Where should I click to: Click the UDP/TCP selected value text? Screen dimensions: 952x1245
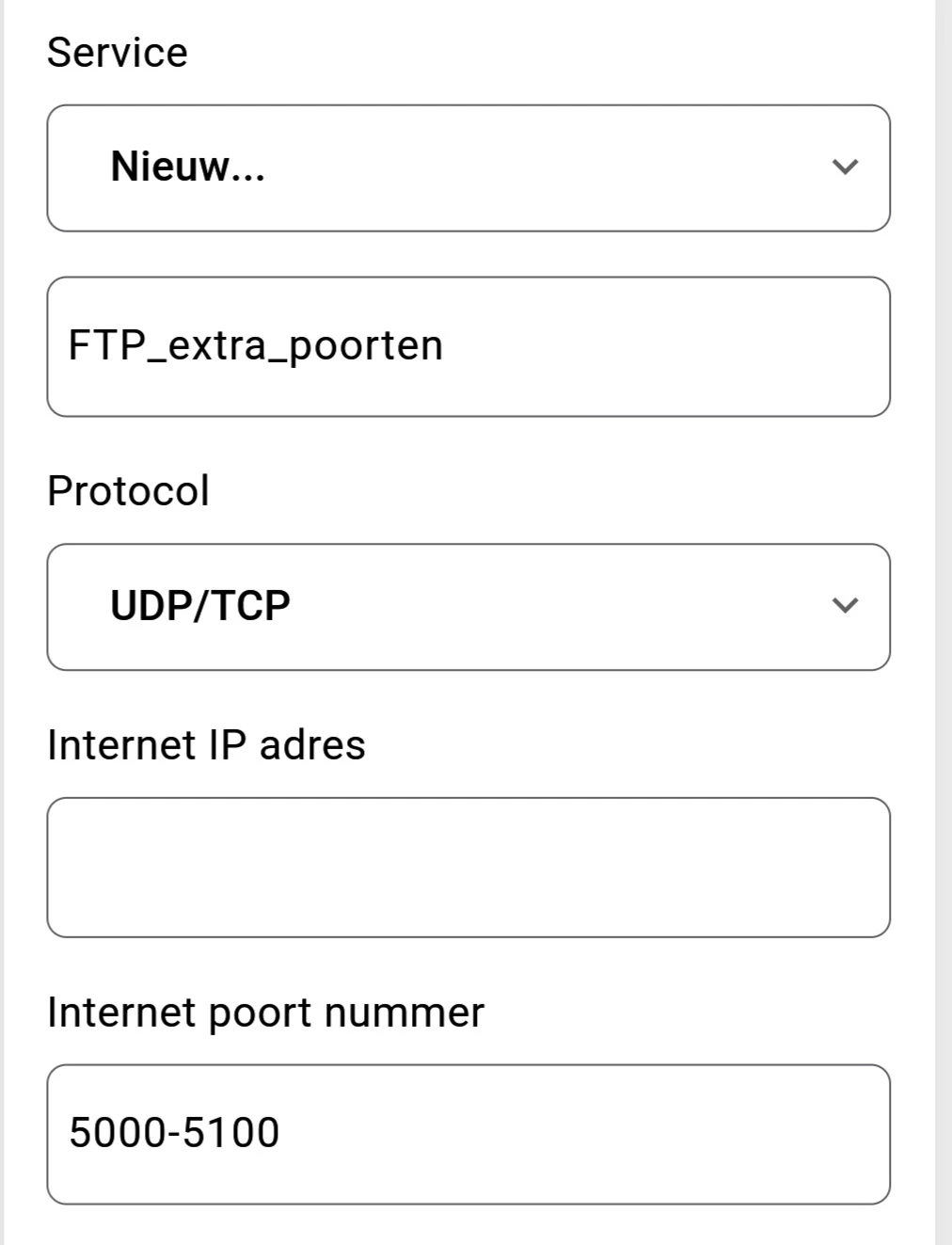(x=199, y=605)
